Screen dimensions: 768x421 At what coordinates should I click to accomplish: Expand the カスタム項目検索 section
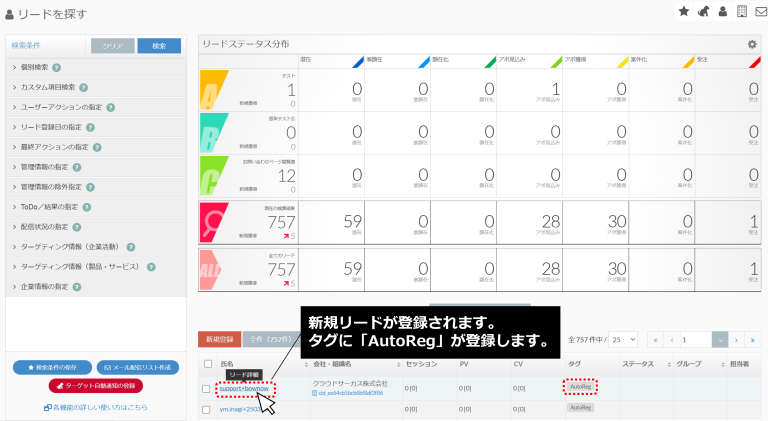point(96,88)
